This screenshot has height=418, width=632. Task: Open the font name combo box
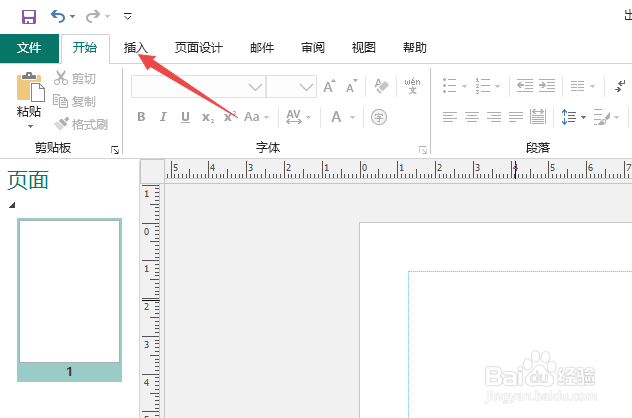198,87
